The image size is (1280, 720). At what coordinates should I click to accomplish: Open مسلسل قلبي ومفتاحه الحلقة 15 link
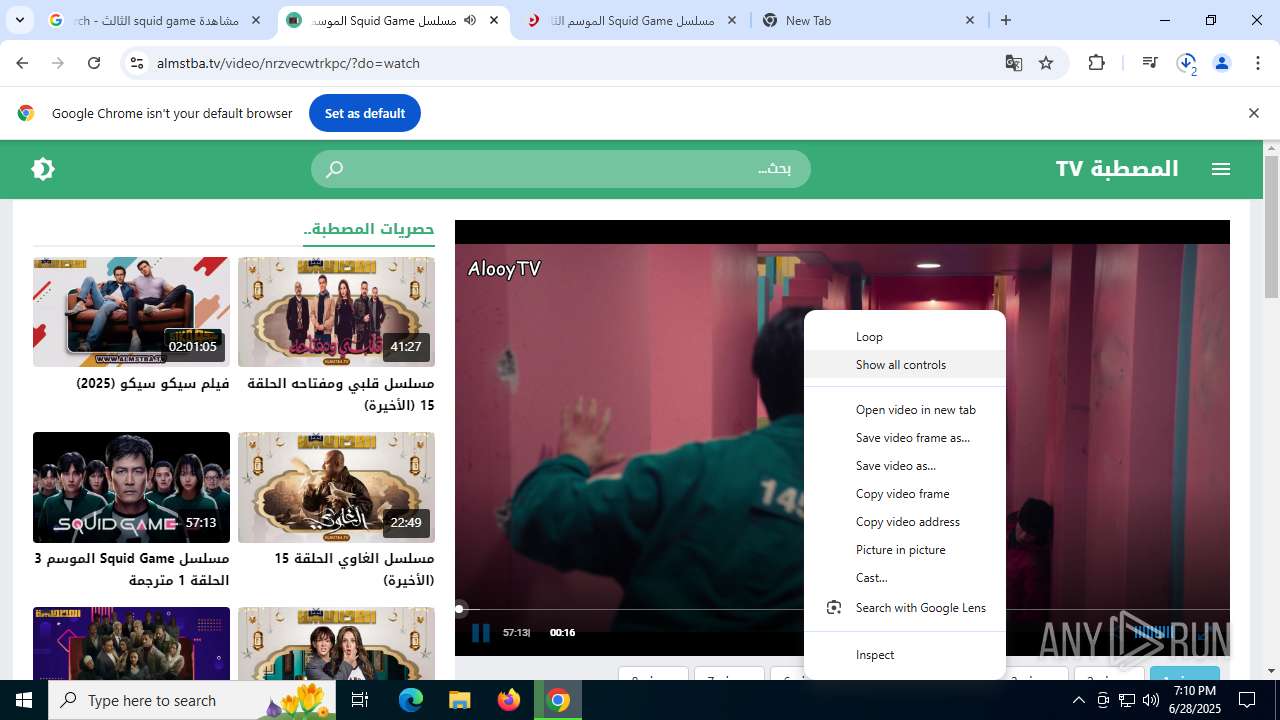click(341, 394)
